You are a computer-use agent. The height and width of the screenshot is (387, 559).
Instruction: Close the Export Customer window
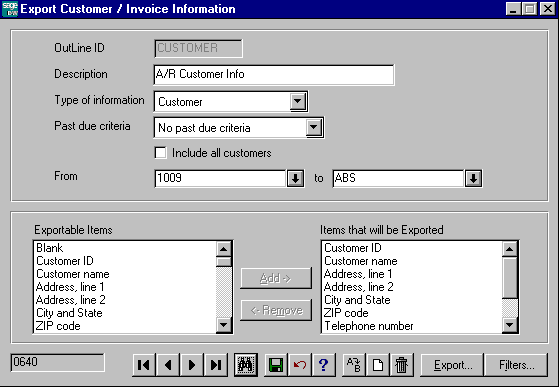pyautogui.click(x=548, y=9)
